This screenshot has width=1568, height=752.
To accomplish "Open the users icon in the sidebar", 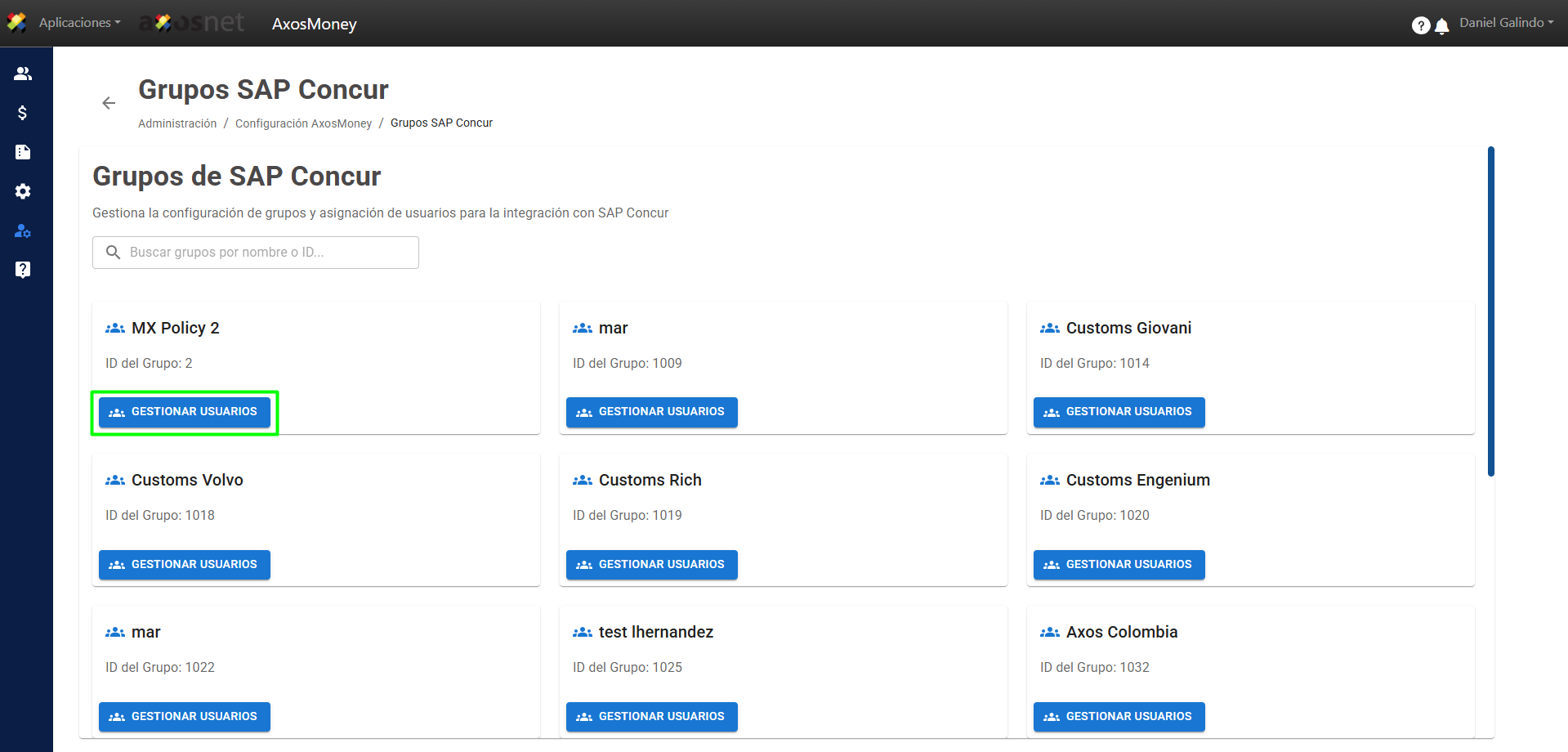I will click(x=23, y=74).
